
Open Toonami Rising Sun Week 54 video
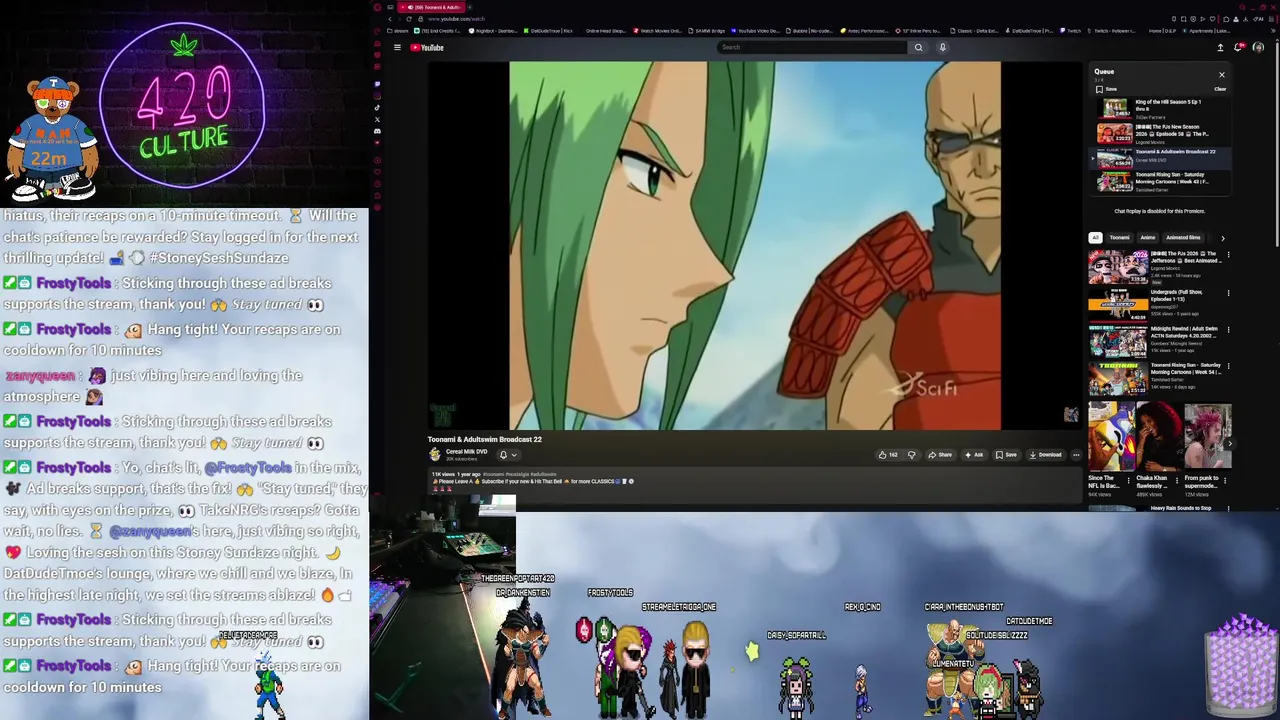point(1118,378)
